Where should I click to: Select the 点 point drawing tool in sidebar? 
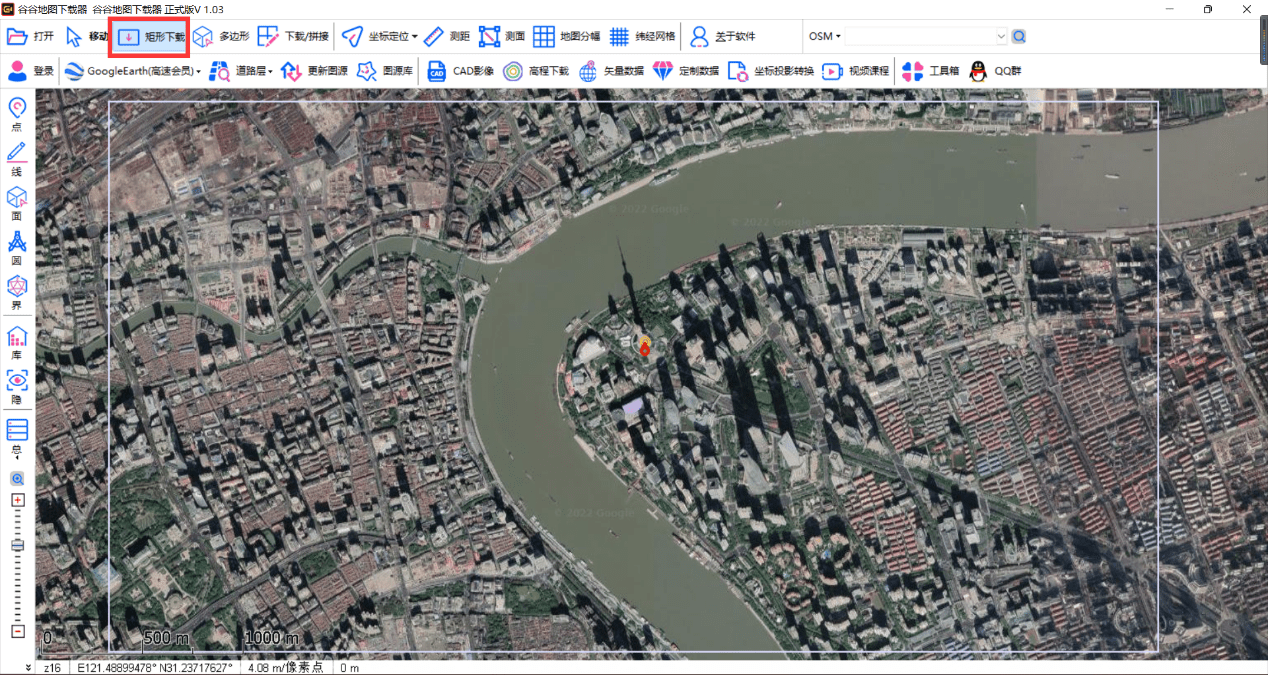coord(17,112)
